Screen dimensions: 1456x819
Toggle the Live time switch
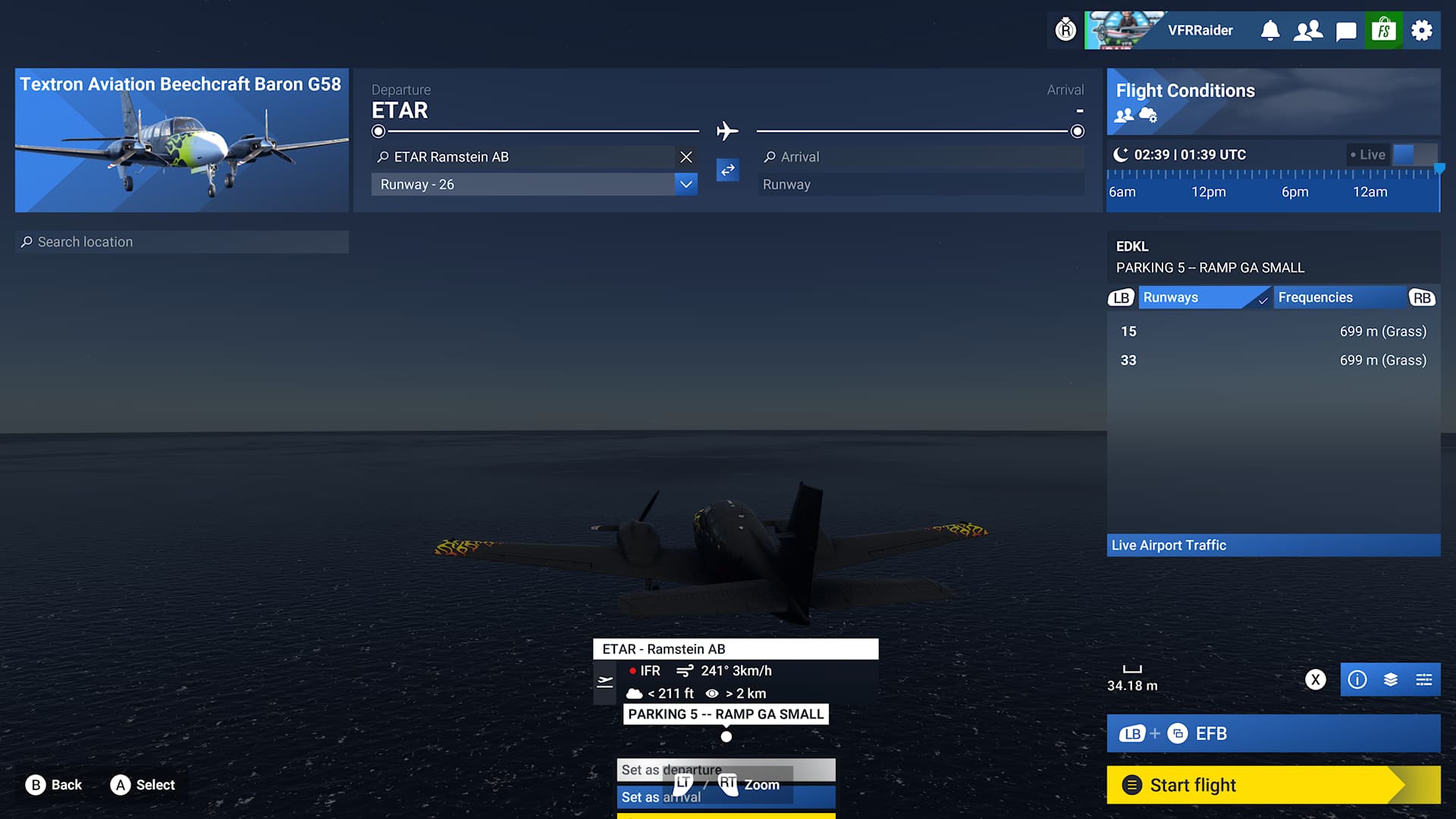(1414, 155)
